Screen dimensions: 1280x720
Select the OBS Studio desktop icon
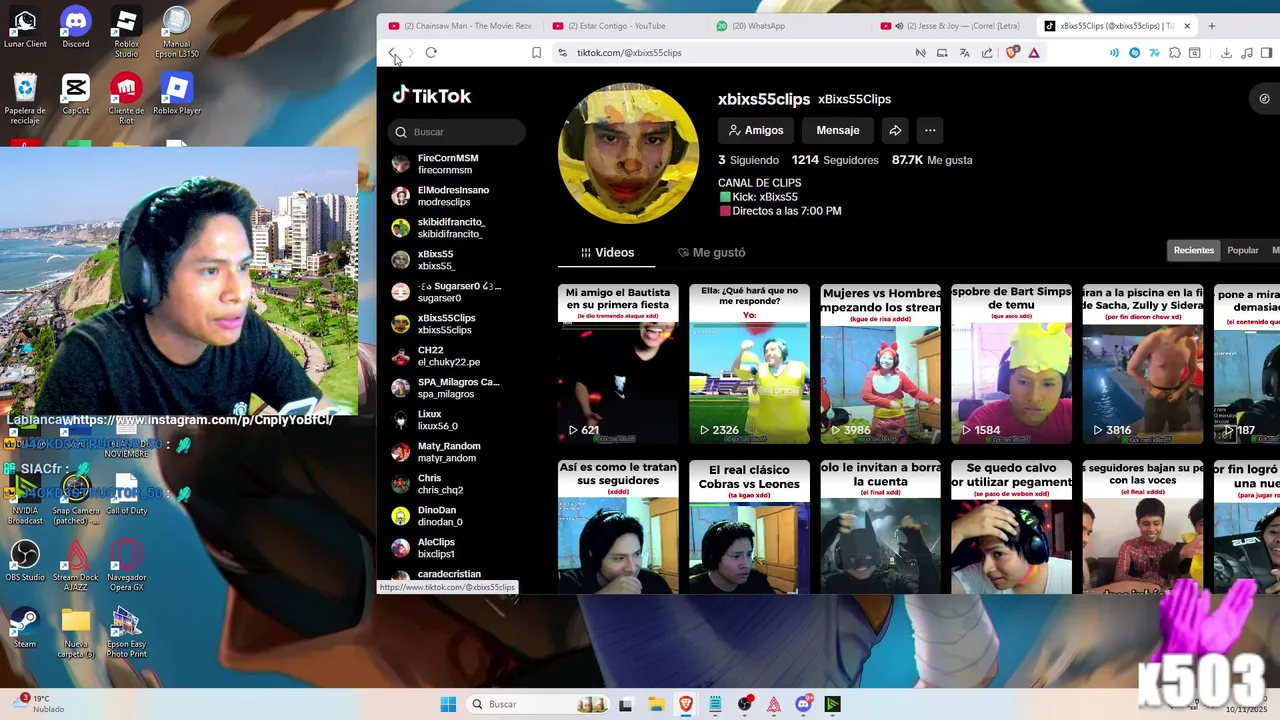pyautogui.click(x=25, y=561)
